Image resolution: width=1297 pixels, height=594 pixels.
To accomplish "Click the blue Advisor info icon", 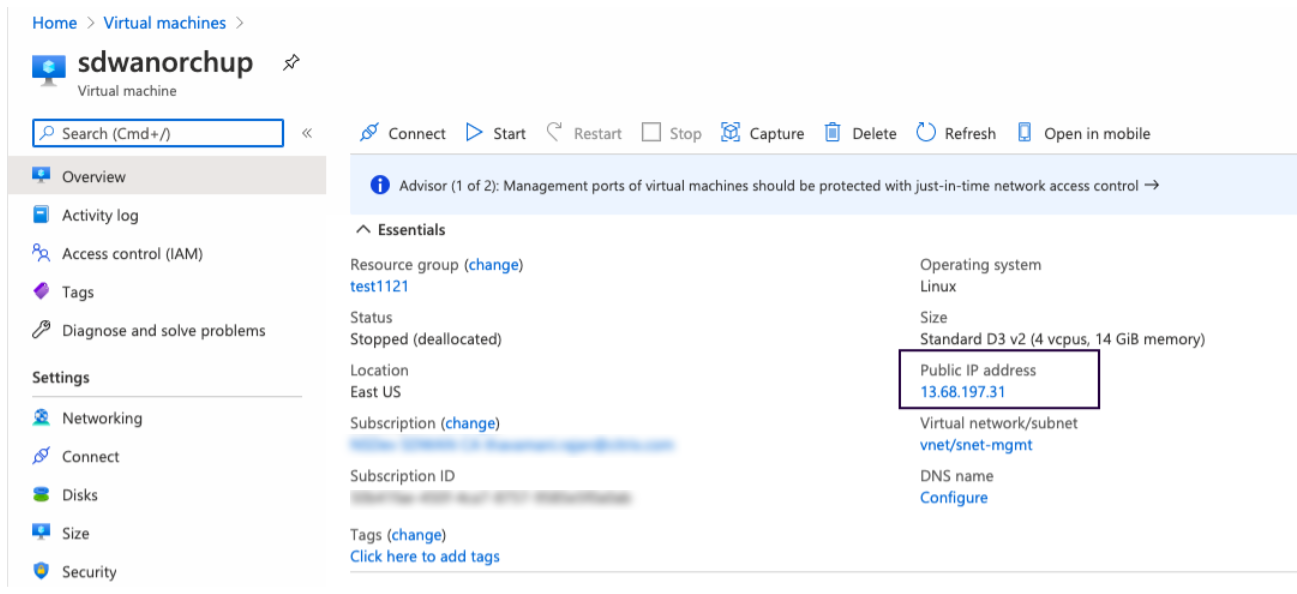I will pyautogui.click(x=380, y=185).
